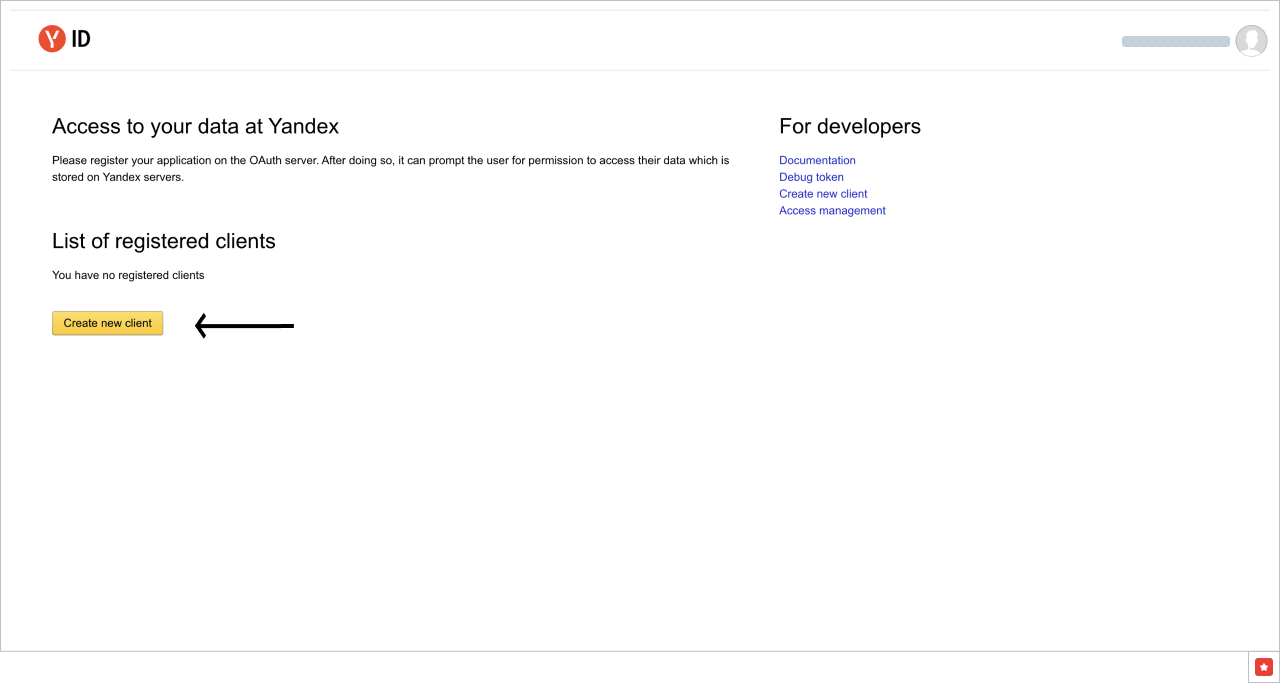Click the loading username placeholder in the header

(1175, 41)
